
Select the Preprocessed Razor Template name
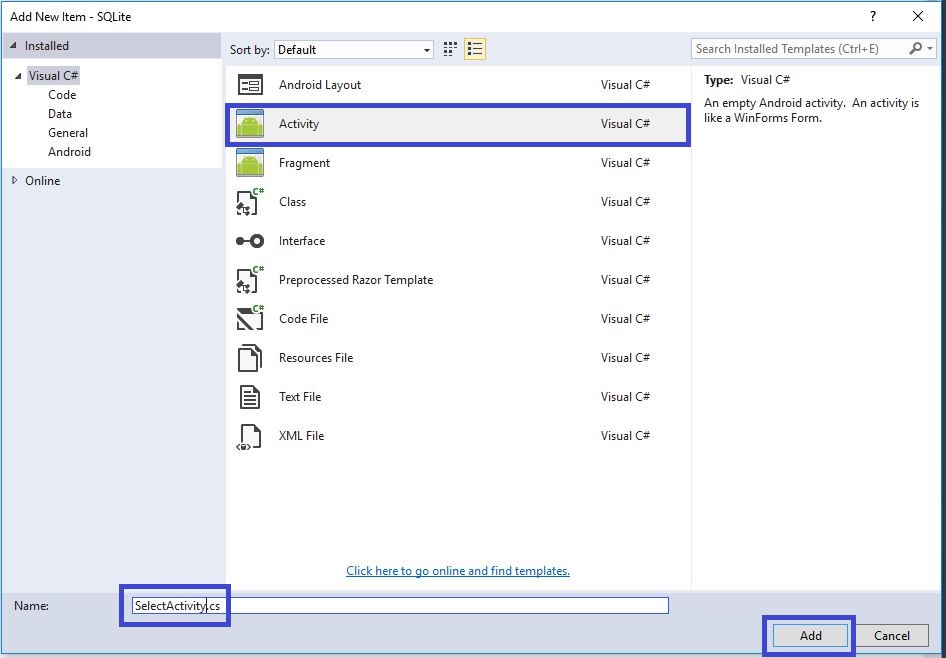(x=356, y=280)
